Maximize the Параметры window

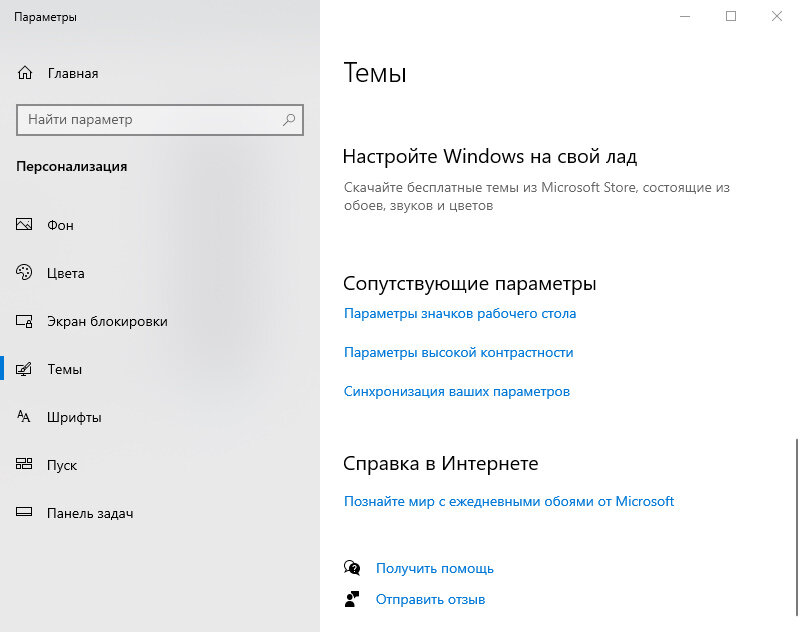731,16
